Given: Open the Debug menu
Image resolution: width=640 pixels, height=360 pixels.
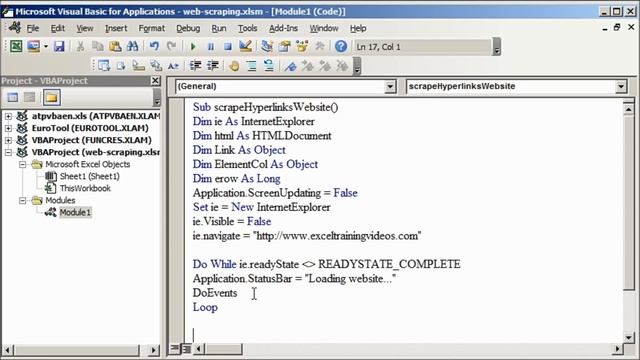Looking at the screenshot, I should pos(188,28).
